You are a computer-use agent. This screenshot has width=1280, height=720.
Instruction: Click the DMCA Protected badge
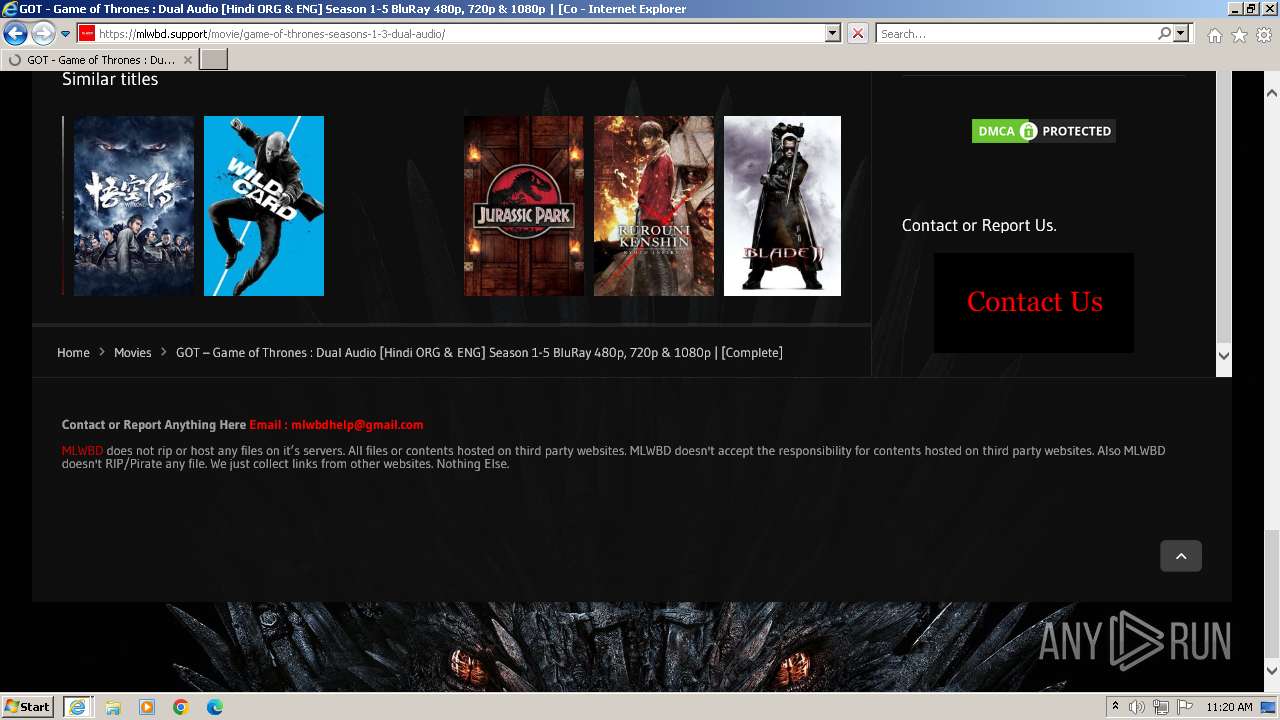point(1043,131)
